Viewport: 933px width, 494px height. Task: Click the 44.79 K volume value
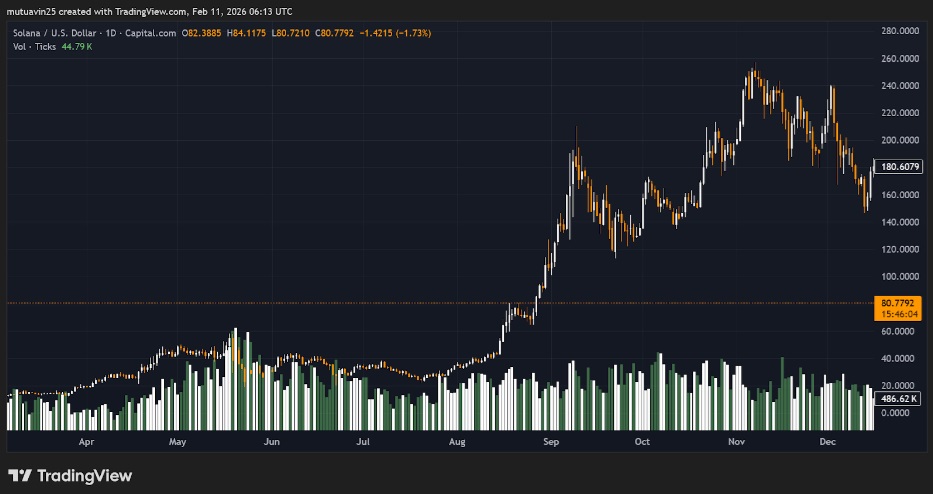tap(77, 46)
